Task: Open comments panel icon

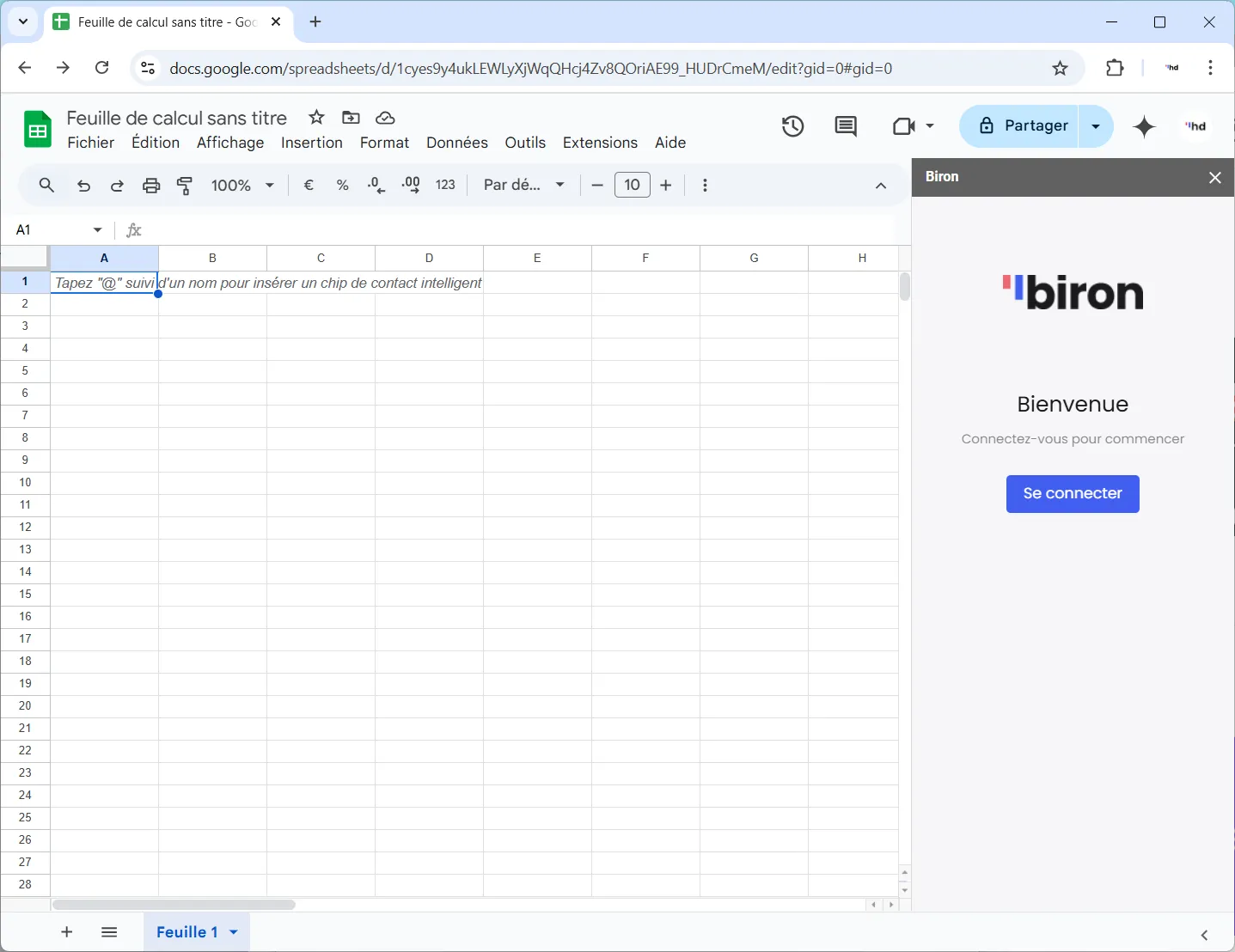Action: click(846, 126)
